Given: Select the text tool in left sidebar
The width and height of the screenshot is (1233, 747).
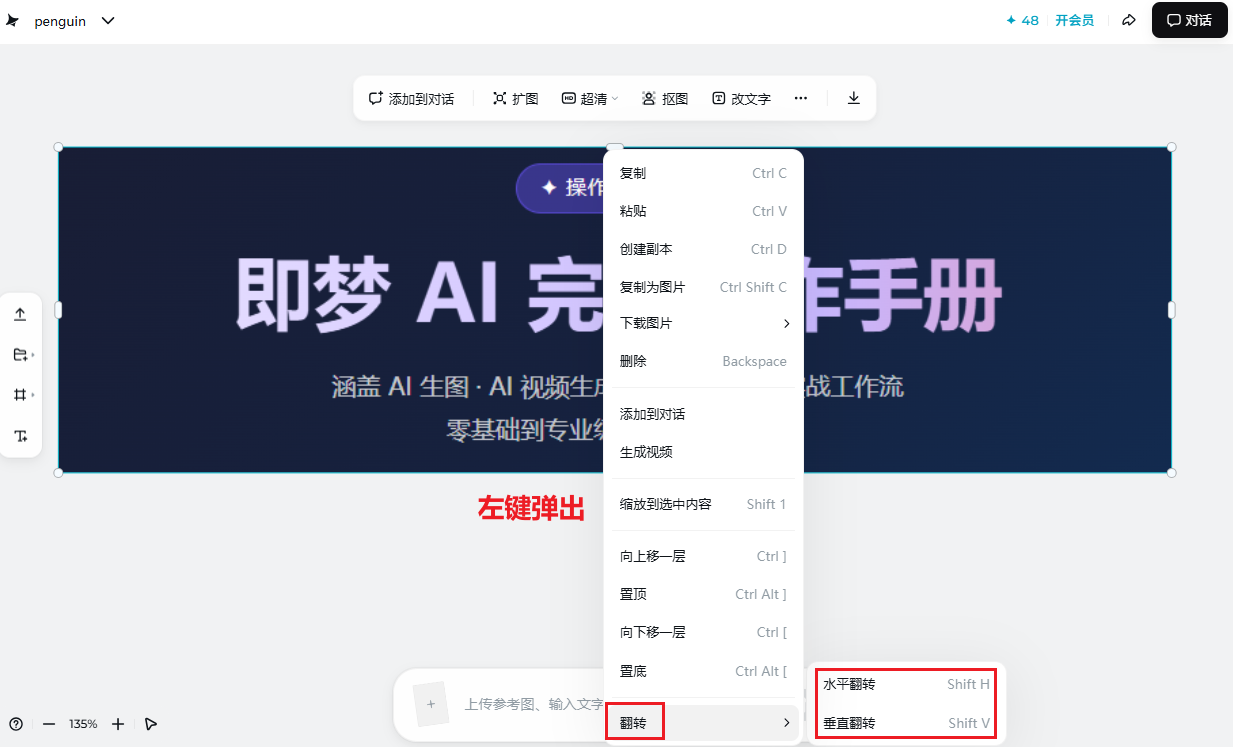Looking at the screenshot, I should 20,436.
